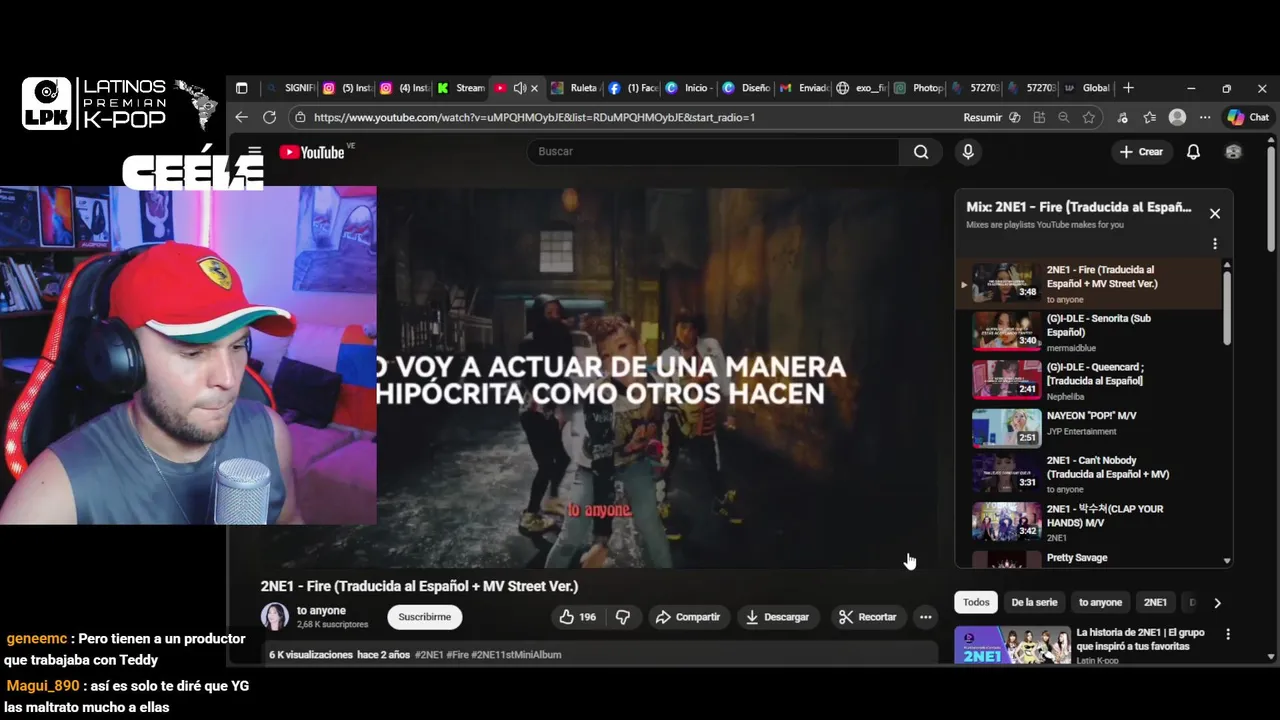
Task: Click the Suscribirme button
Action: pos(425,617)
